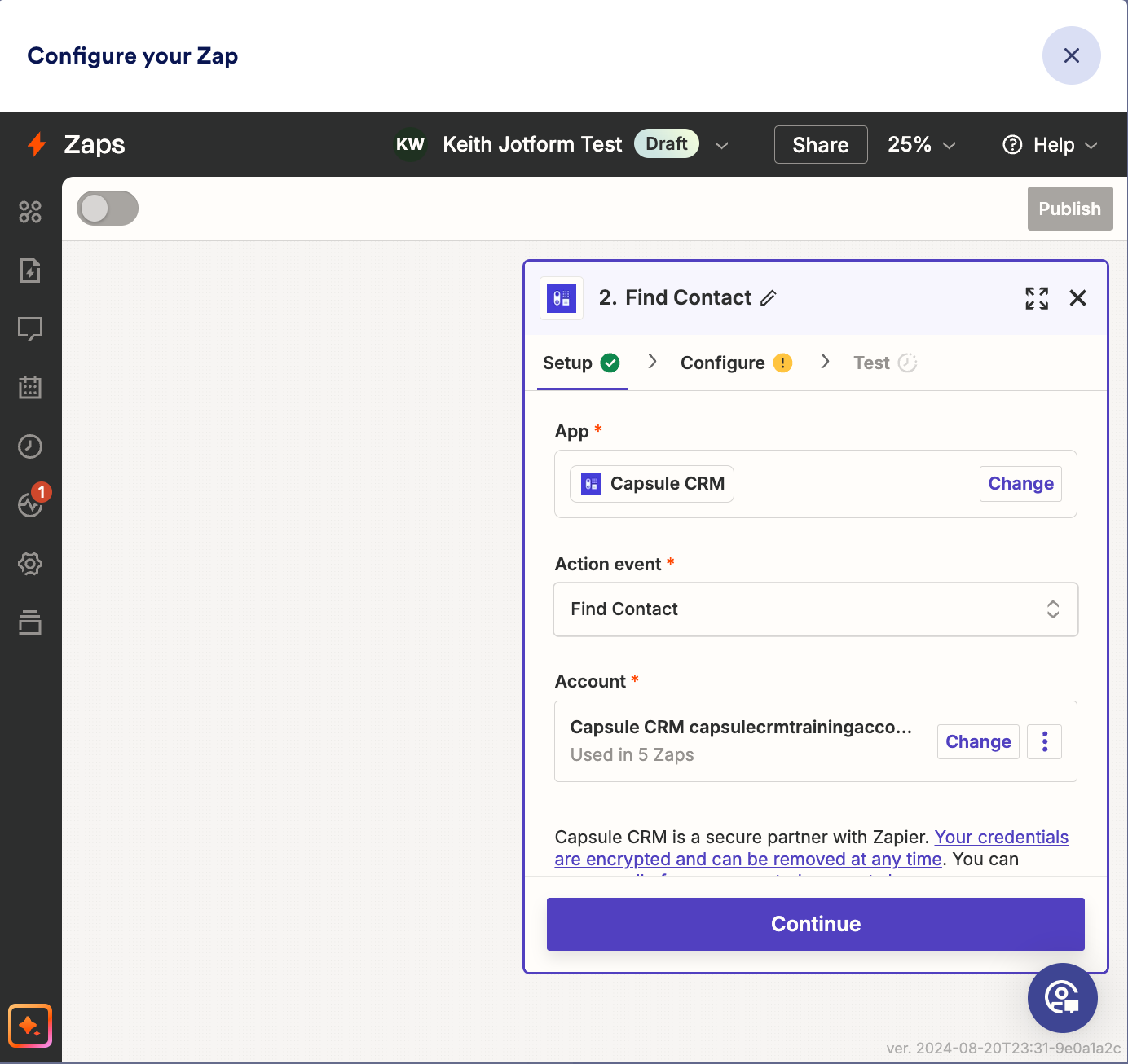
Task: Open the chat support bubble icon
Action: pos(1062,998)
